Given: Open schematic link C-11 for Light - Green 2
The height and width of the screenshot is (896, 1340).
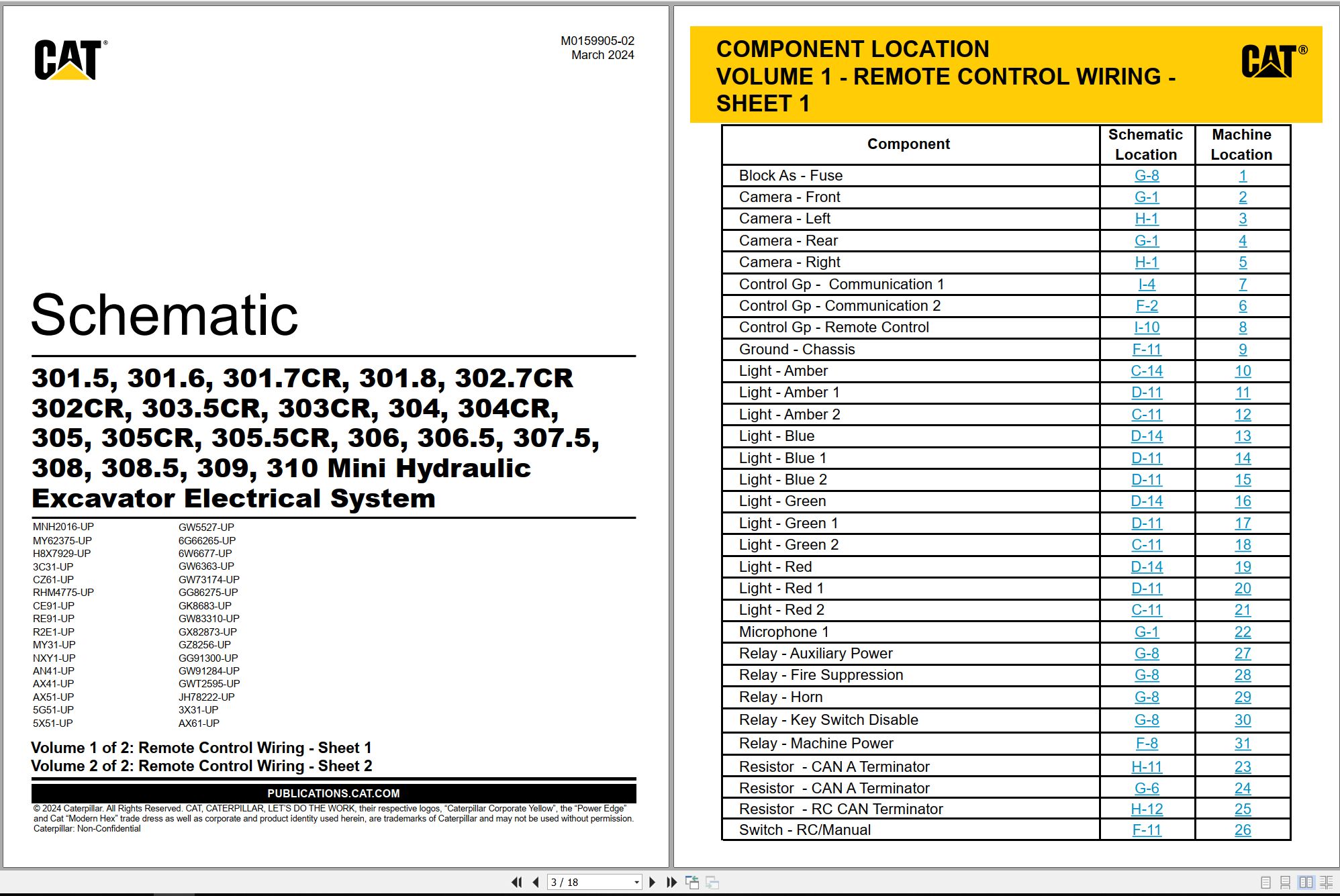Looking at the screenshot, I should point(1147,544).
